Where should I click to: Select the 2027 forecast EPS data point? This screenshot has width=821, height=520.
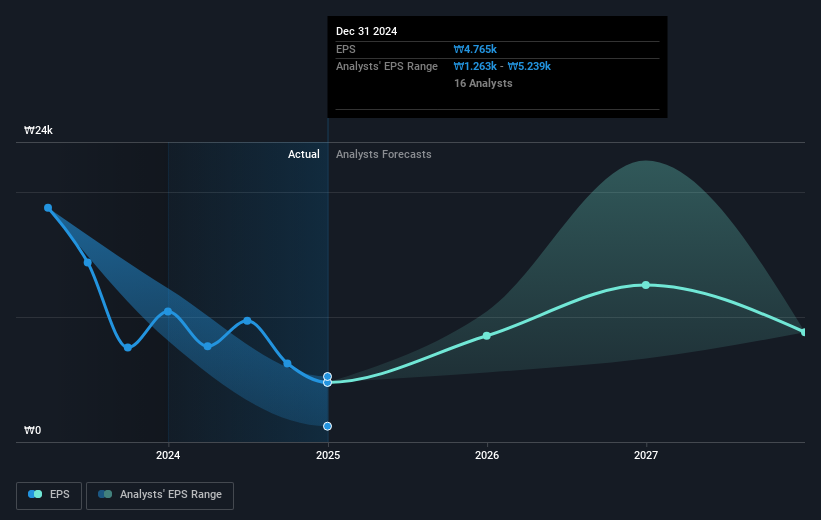[x=646, y=285]
